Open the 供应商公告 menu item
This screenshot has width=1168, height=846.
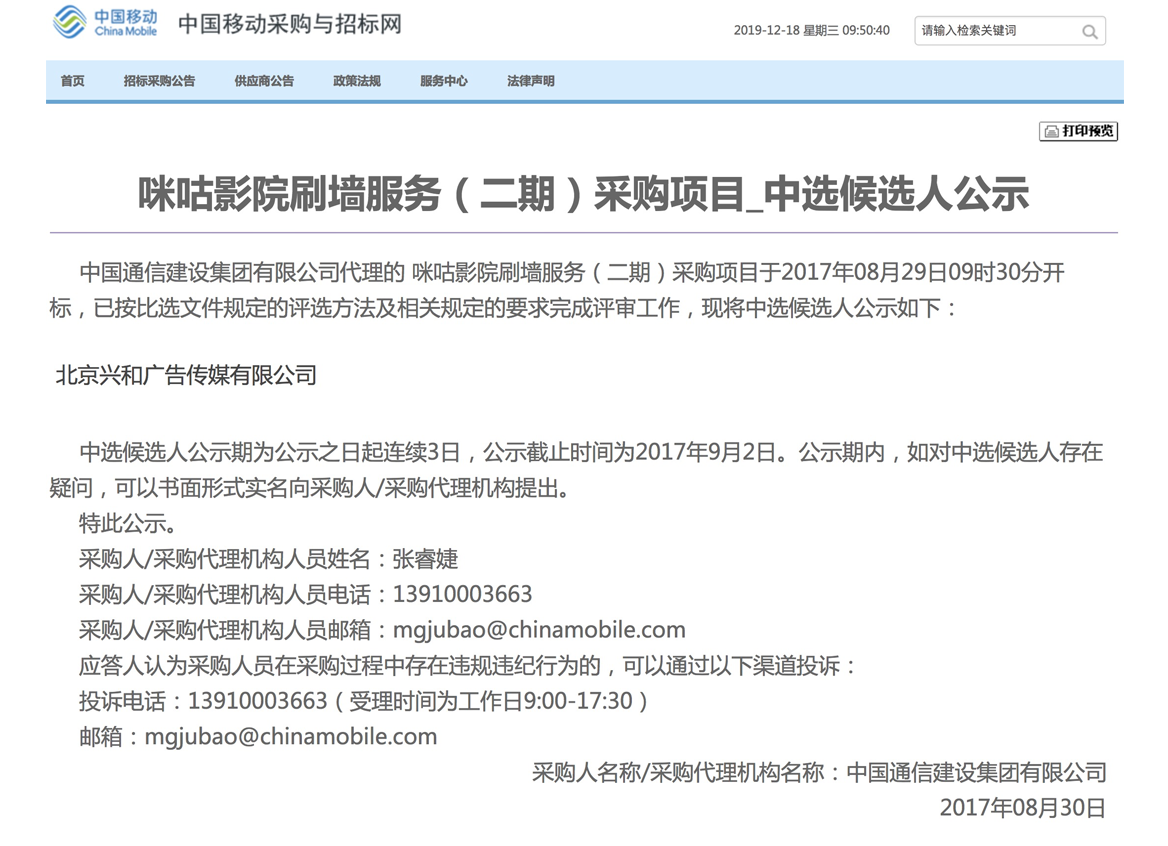tap(264, 81)
